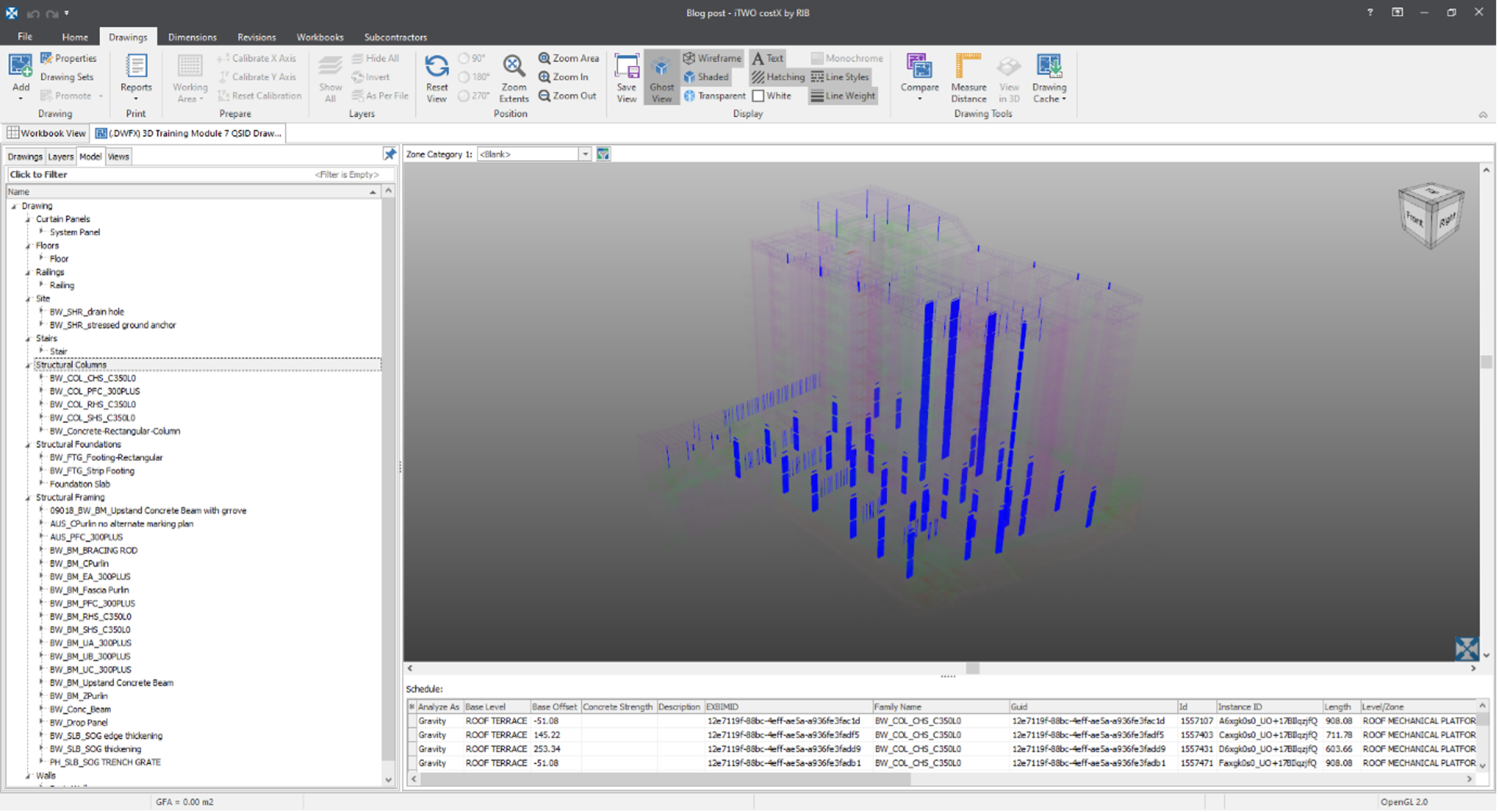The image size is (1498, 812).
Task: Select schedule cell with Id 1557403
Action: pos(1196,734)
